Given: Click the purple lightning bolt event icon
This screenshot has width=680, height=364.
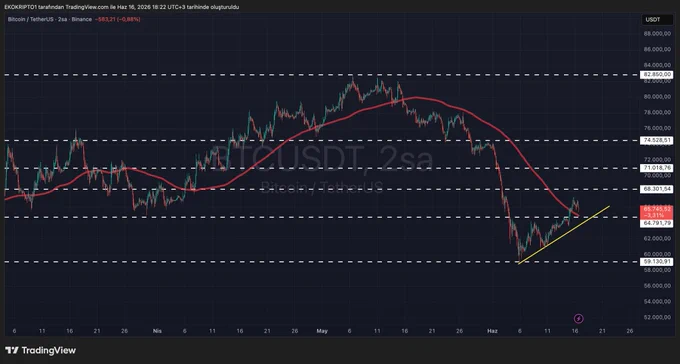Looking at the screenshot, I should click(579, 319).
